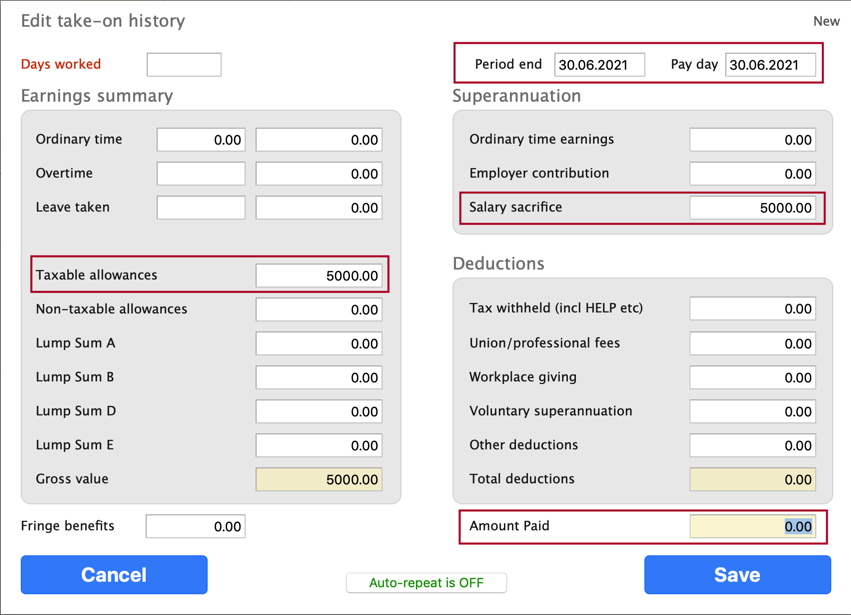The height and width of the screenshot is (615, 851).
Task: Edit the Pay day date field
Action: click(x=770, y=65)
